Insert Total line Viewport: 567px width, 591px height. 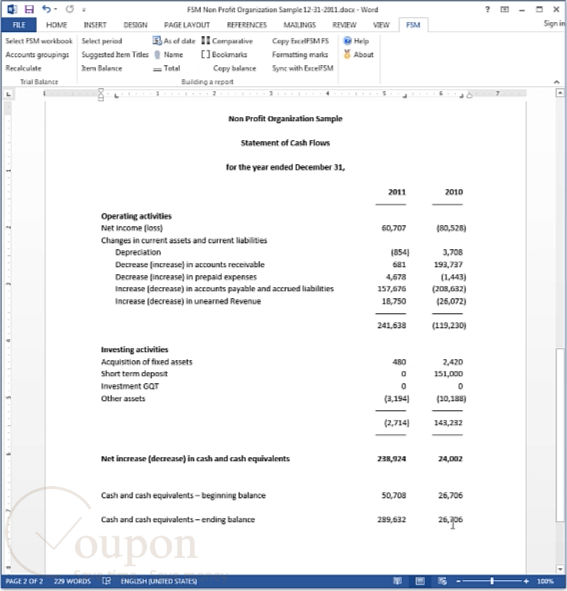tap(167, 68)
